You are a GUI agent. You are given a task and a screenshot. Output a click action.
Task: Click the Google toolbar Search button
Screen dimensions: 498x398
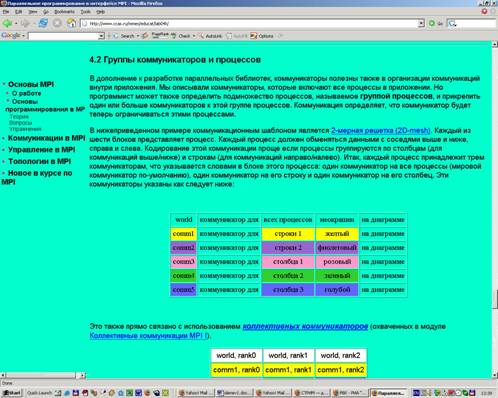click(126, 36)
